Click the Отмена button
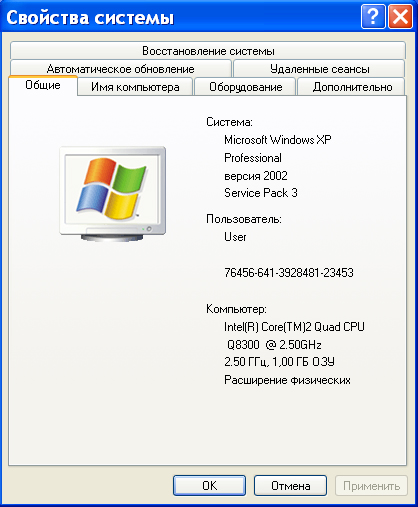 [x=290, y=486]
